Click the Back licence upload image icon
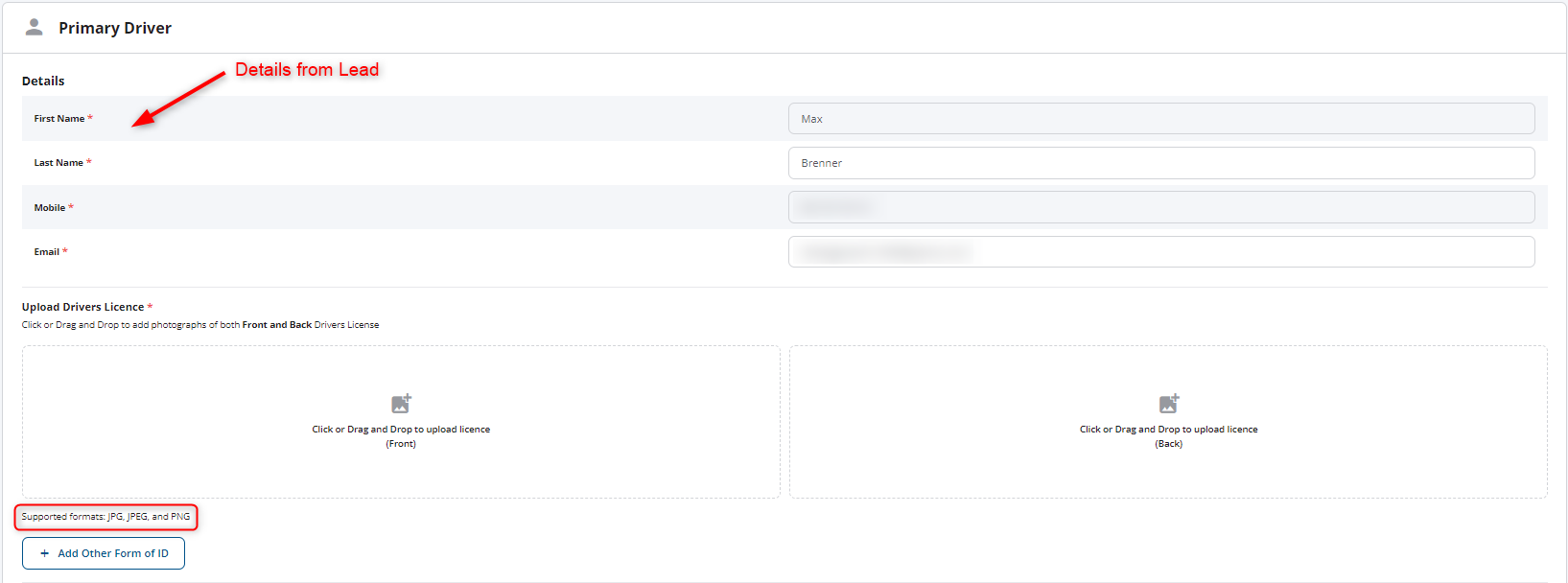The width and height of the screenshot is (1568, 583). [1168, 404]
